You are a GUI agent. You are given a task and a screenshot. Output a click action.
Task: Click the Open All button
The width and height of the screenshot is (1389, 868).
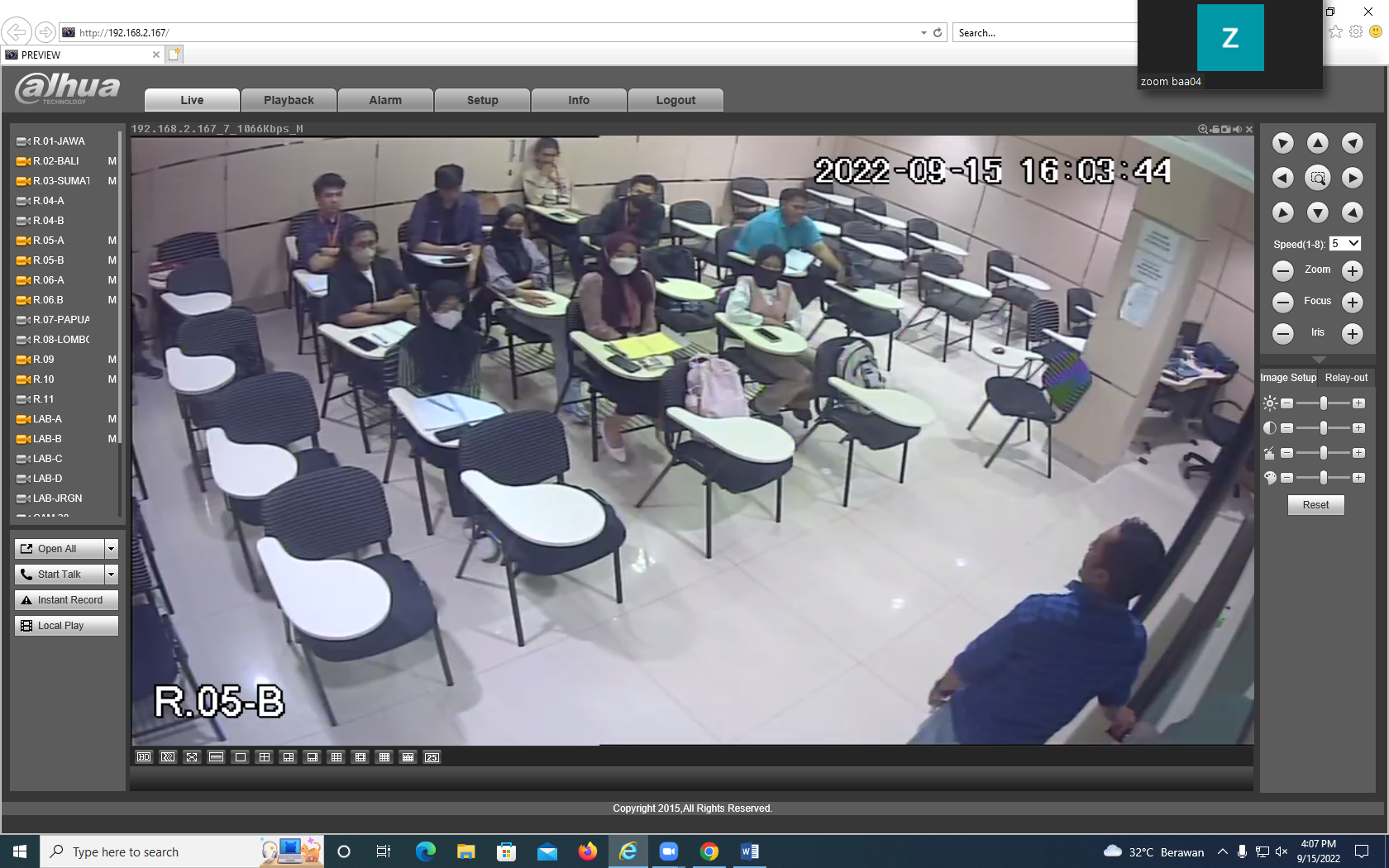click(60, 549)
